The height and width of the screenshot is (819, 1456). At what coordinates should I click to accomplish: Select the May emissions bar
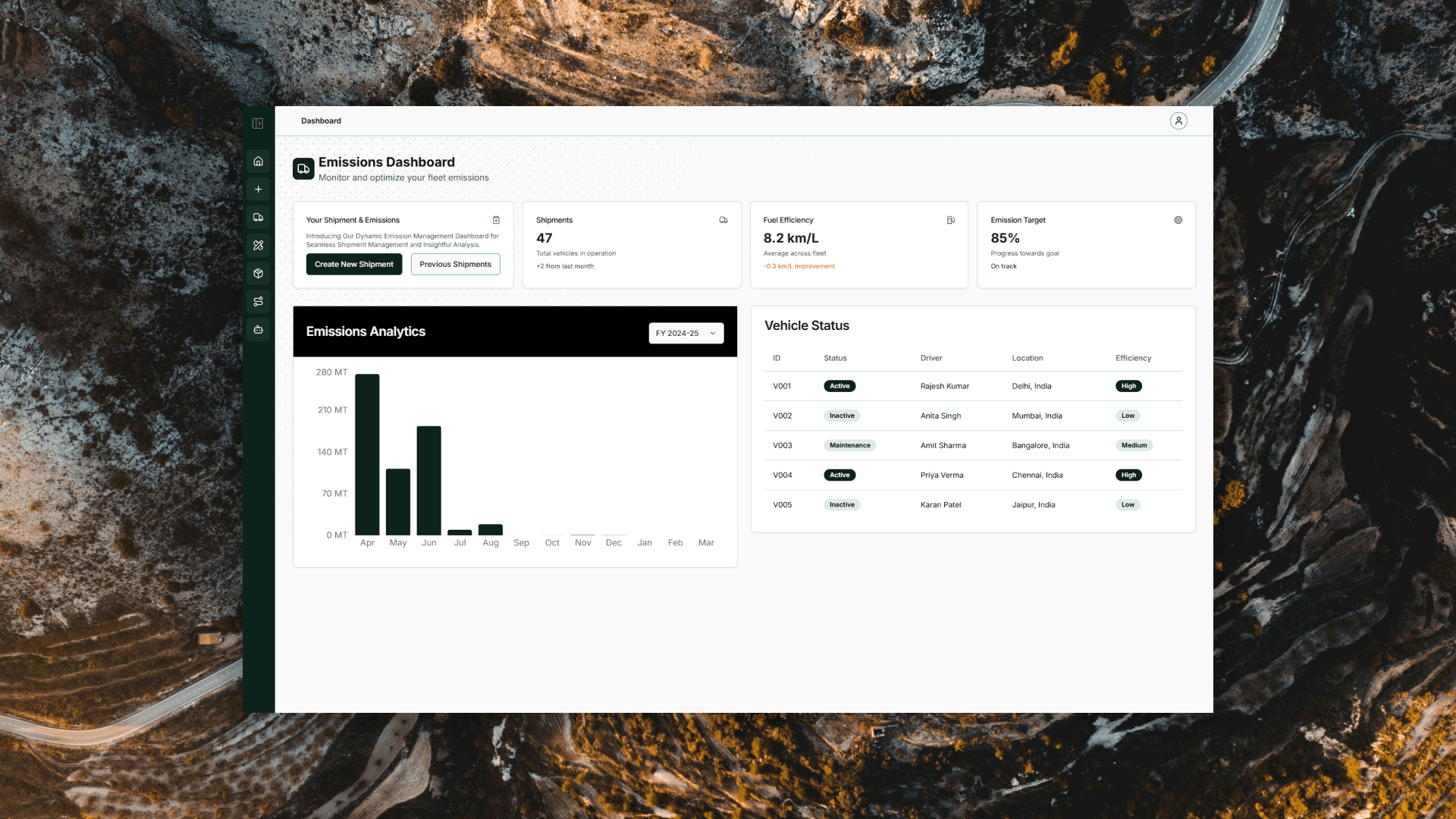398,502
